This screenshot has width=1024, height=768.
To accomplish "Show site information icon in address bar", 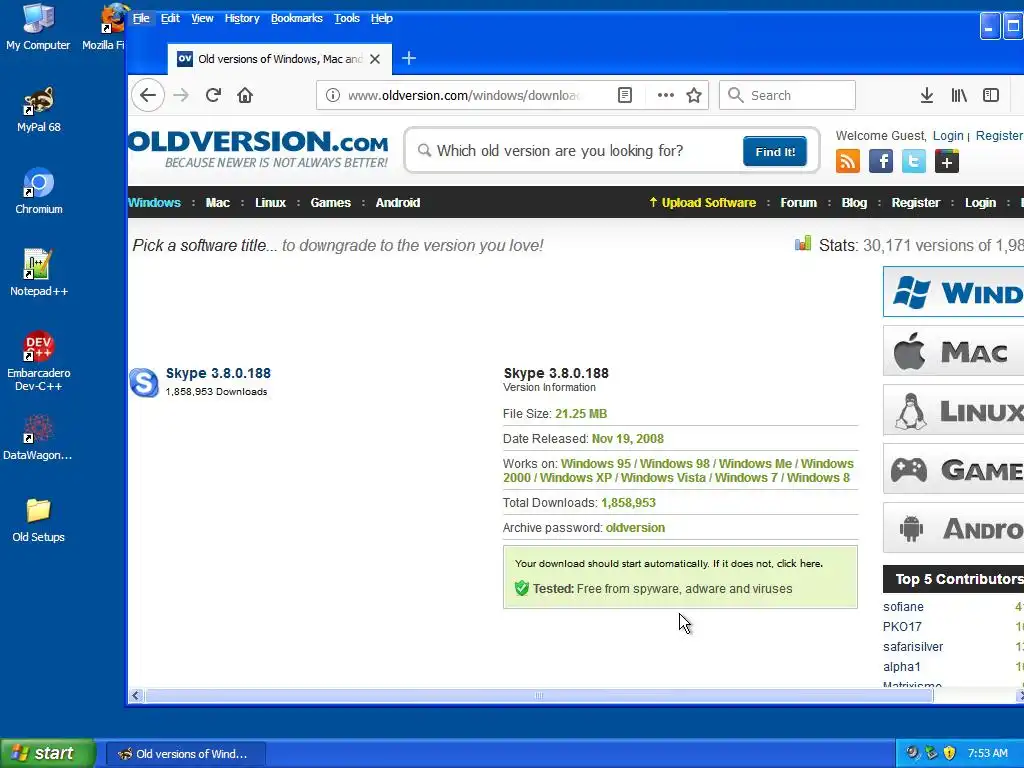I will click(332, 95).
